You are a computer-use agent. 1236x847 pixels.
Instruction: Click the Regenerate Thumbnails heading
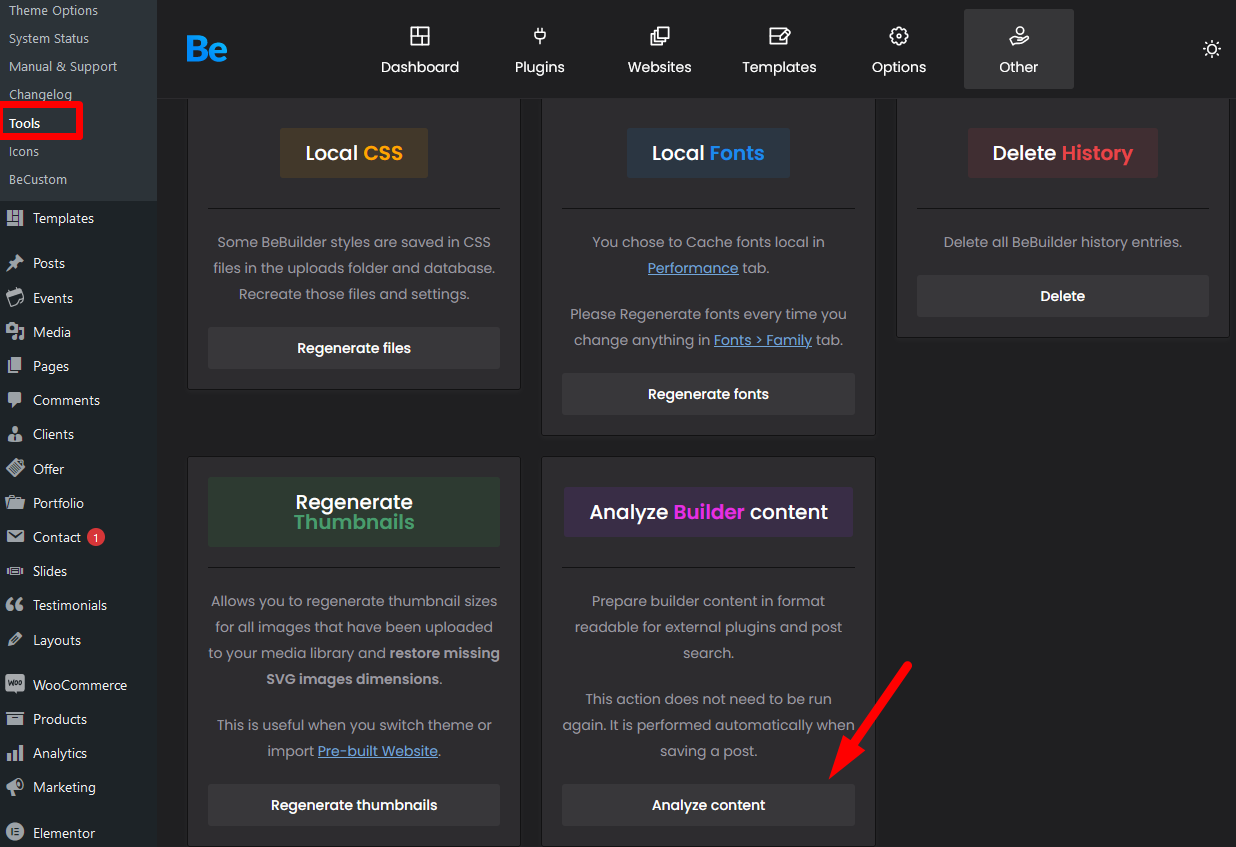coord(354,512)
